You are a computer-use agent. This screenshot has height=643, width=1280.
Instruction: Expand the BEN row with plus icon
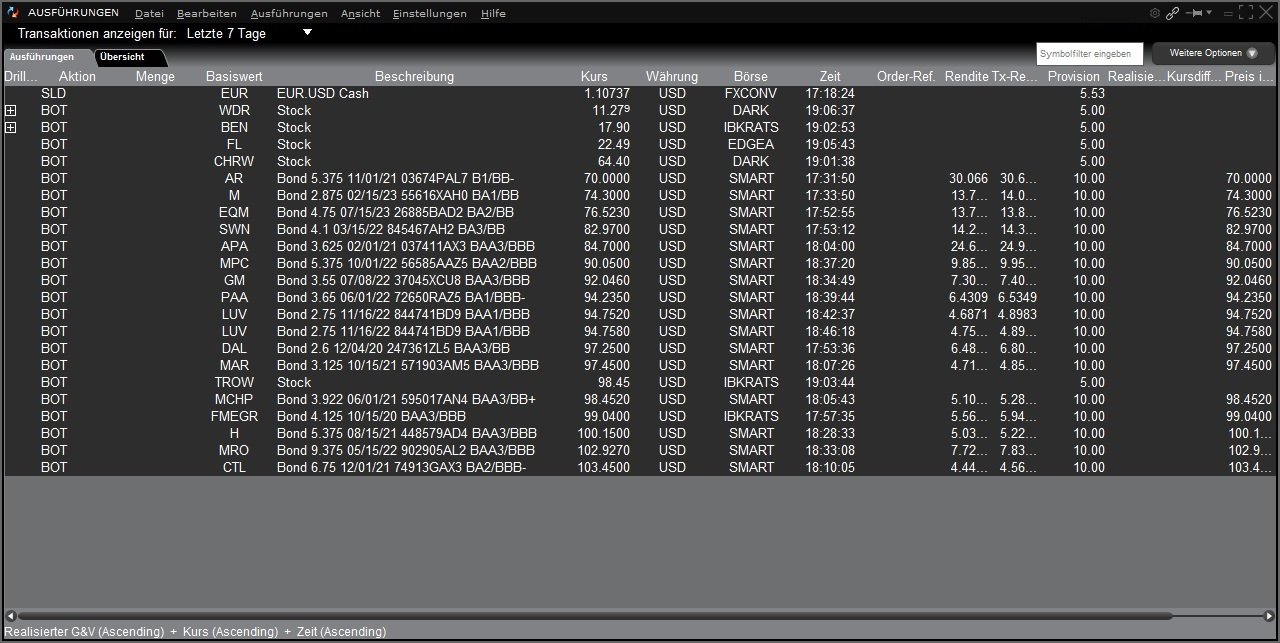[11, 128]
